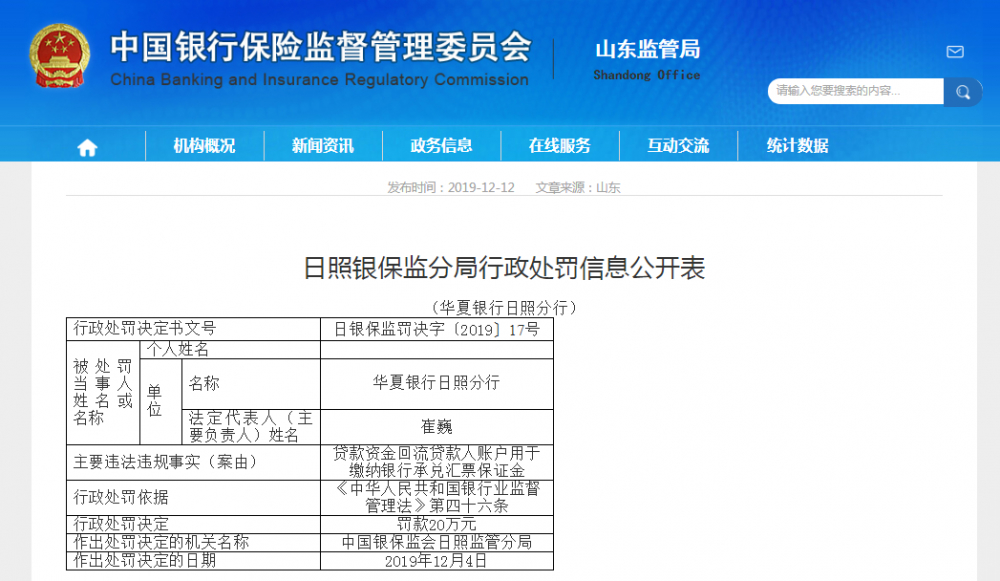This screenshot has height=581, width=1000.
Task: Open the mail envelope icon
Action: click(x=955, y=52)
